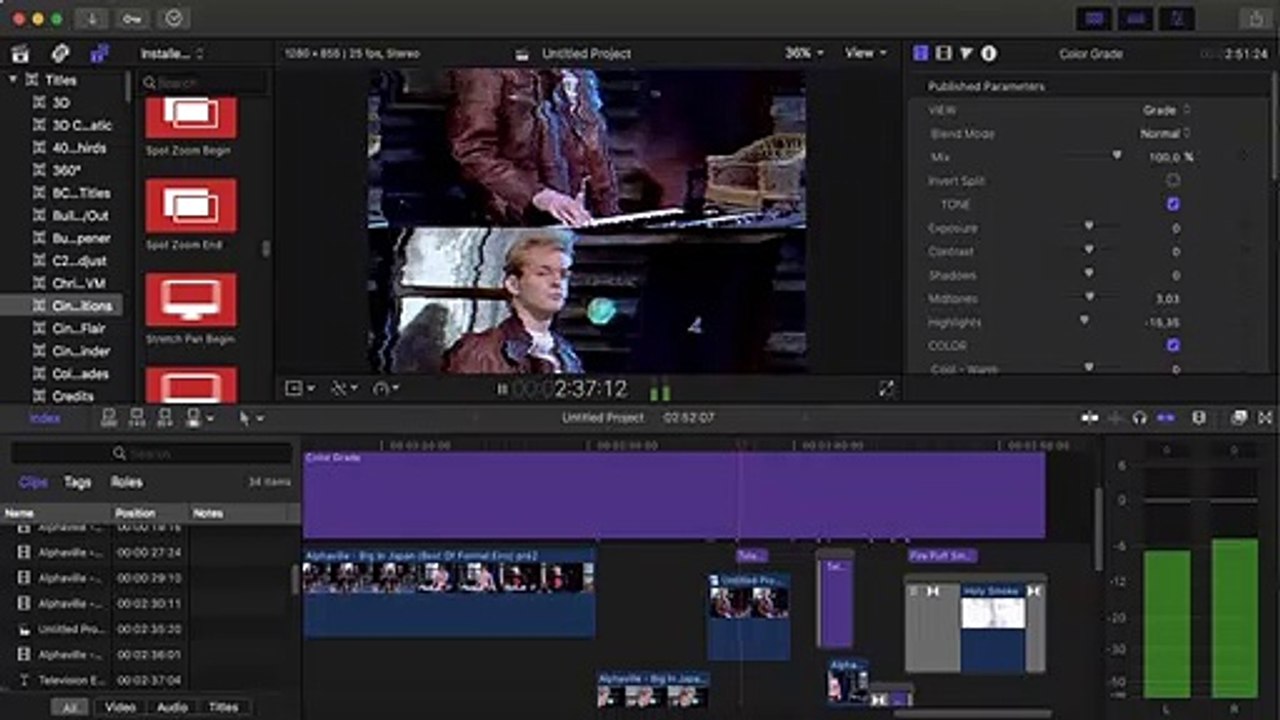
Task: Adjust the Exposure slider handle
Action: pyautogui.click(x=1089, y=227)
